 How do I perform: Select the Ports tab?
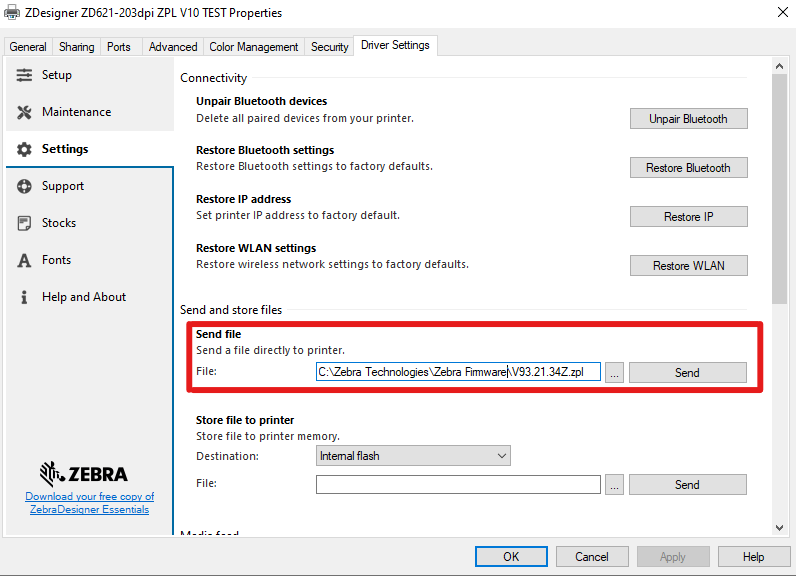click(x=119, y=47)
